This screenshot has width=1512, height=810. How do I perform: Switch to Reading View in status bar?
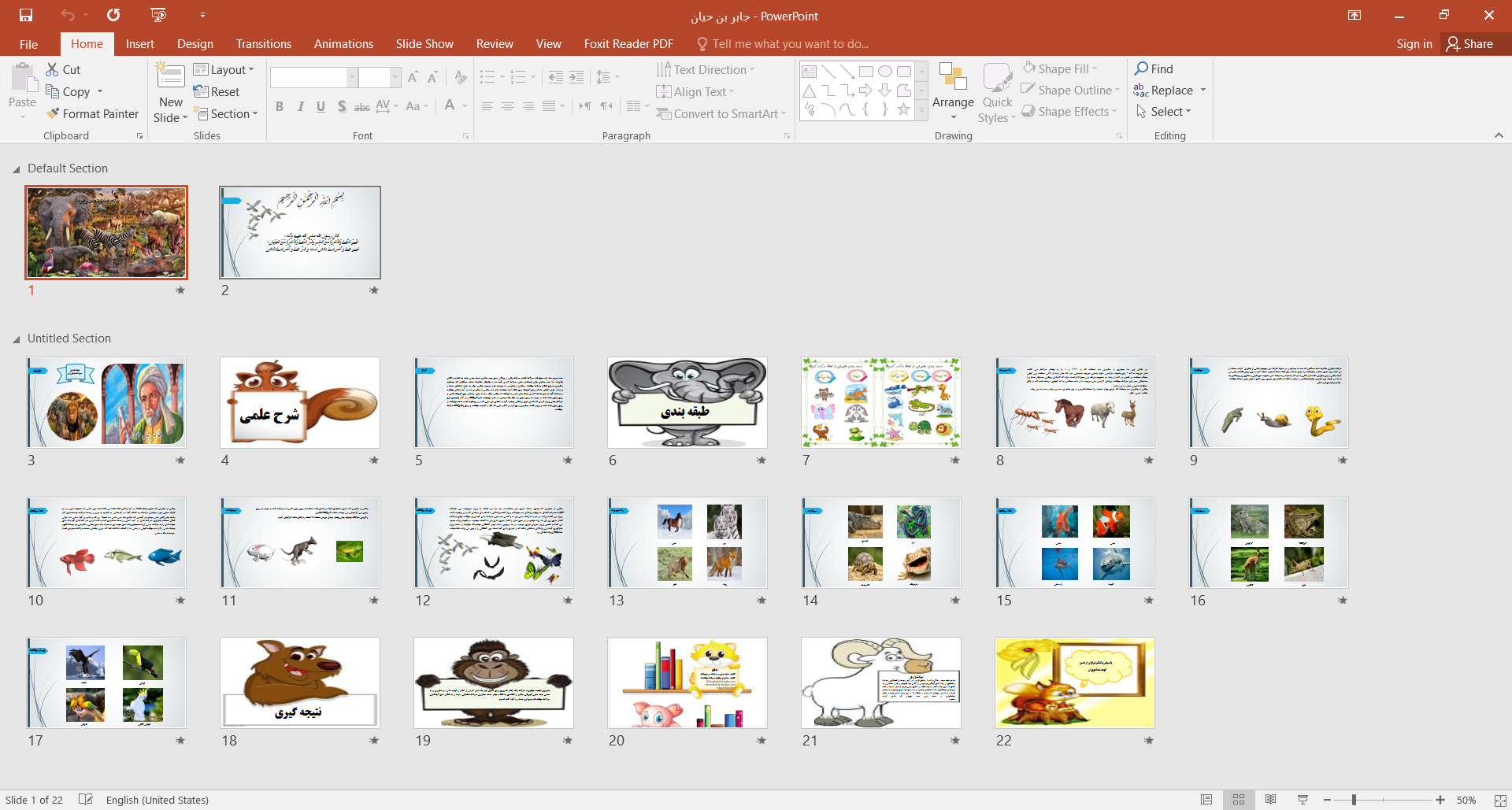click(x=1270, y=800)
